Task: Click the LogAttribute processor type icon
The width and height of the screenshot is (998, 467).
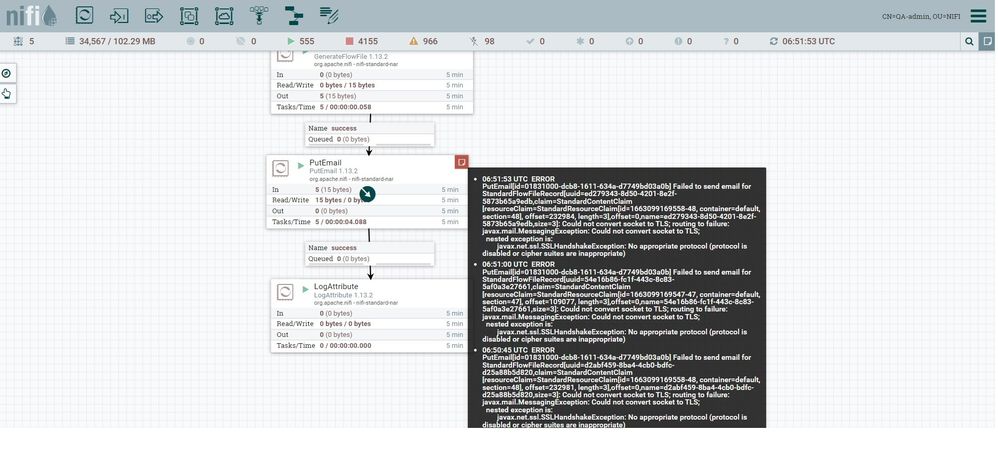Action: [285, 292]
